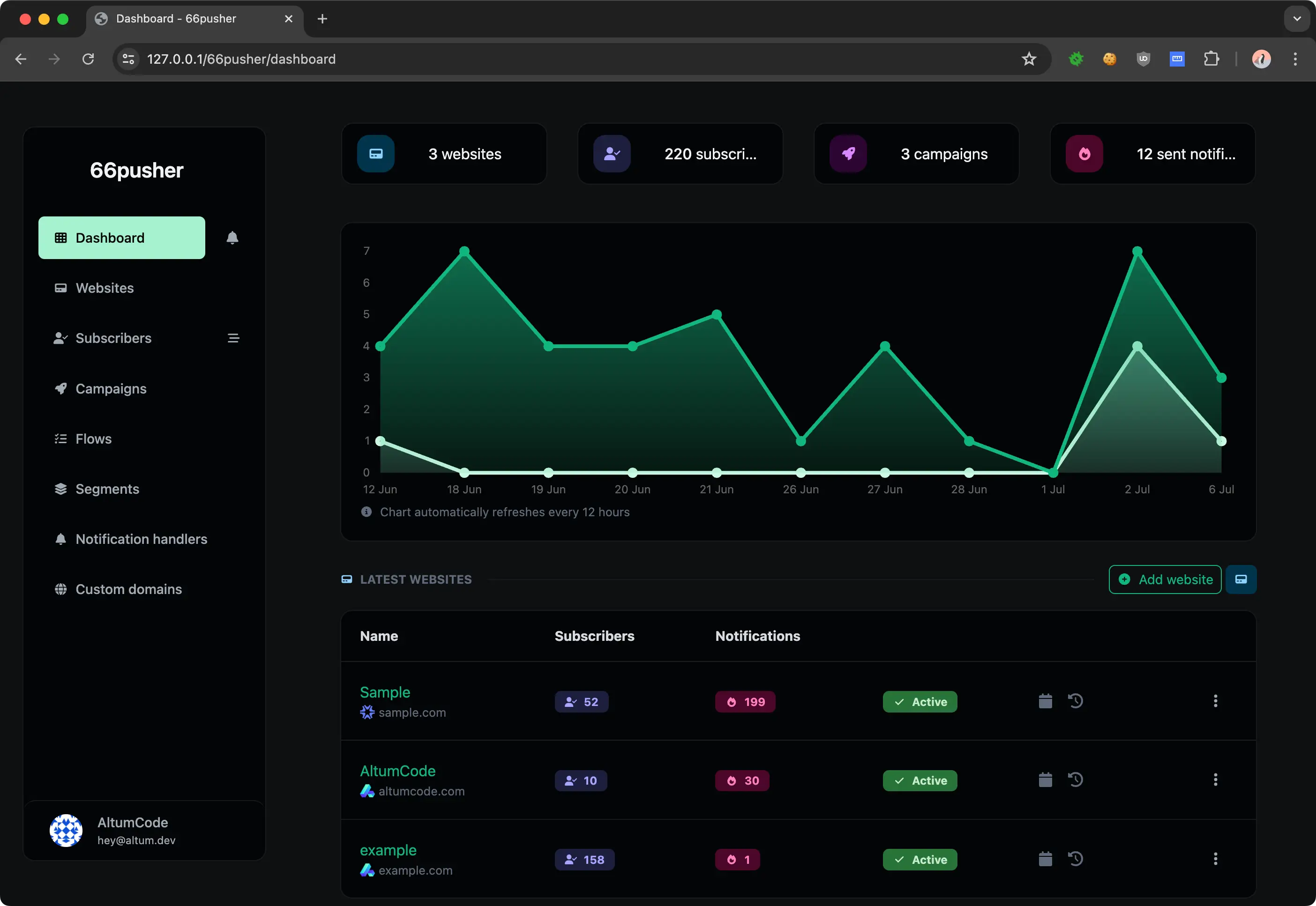Select the Segments layers icon
Image resolution: width=1316 pixels, height=906 pixels.
(61, 489)
